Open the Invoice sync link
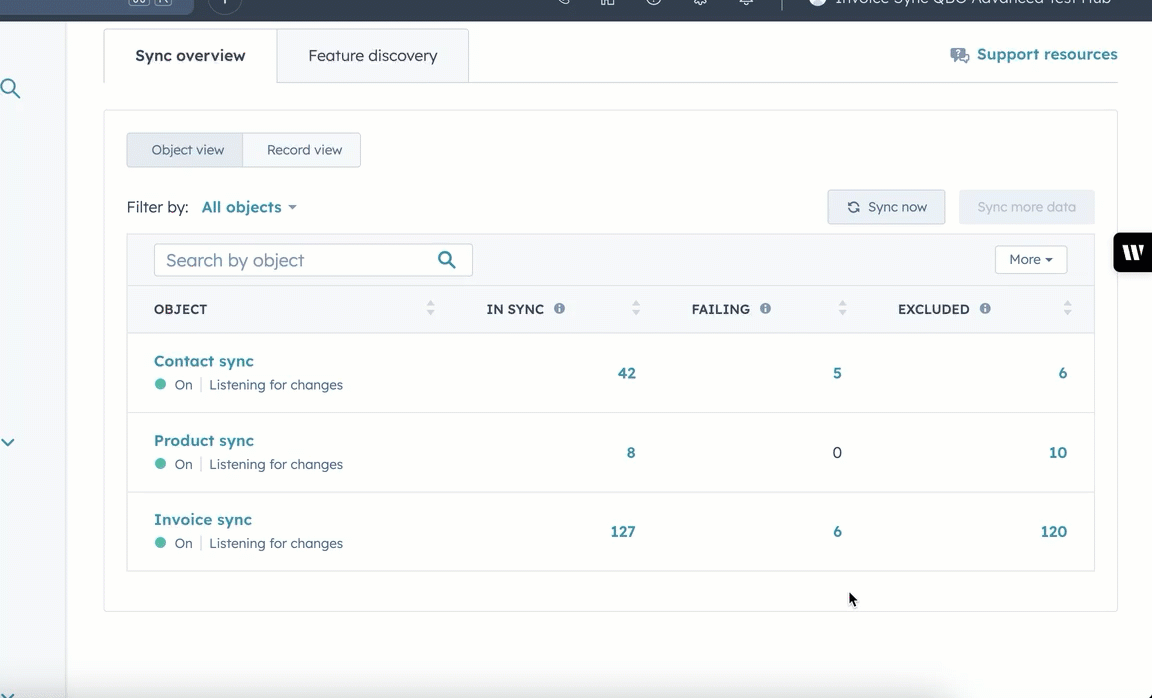Image resolution: width=1152 pixels, height=698 pixels. [203, 519]
